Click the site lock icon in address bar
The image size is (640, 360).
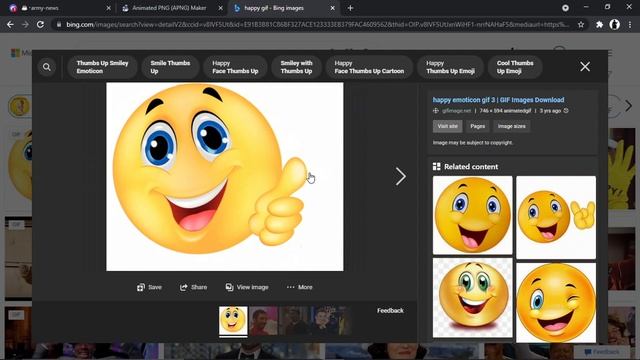[59, 24]
